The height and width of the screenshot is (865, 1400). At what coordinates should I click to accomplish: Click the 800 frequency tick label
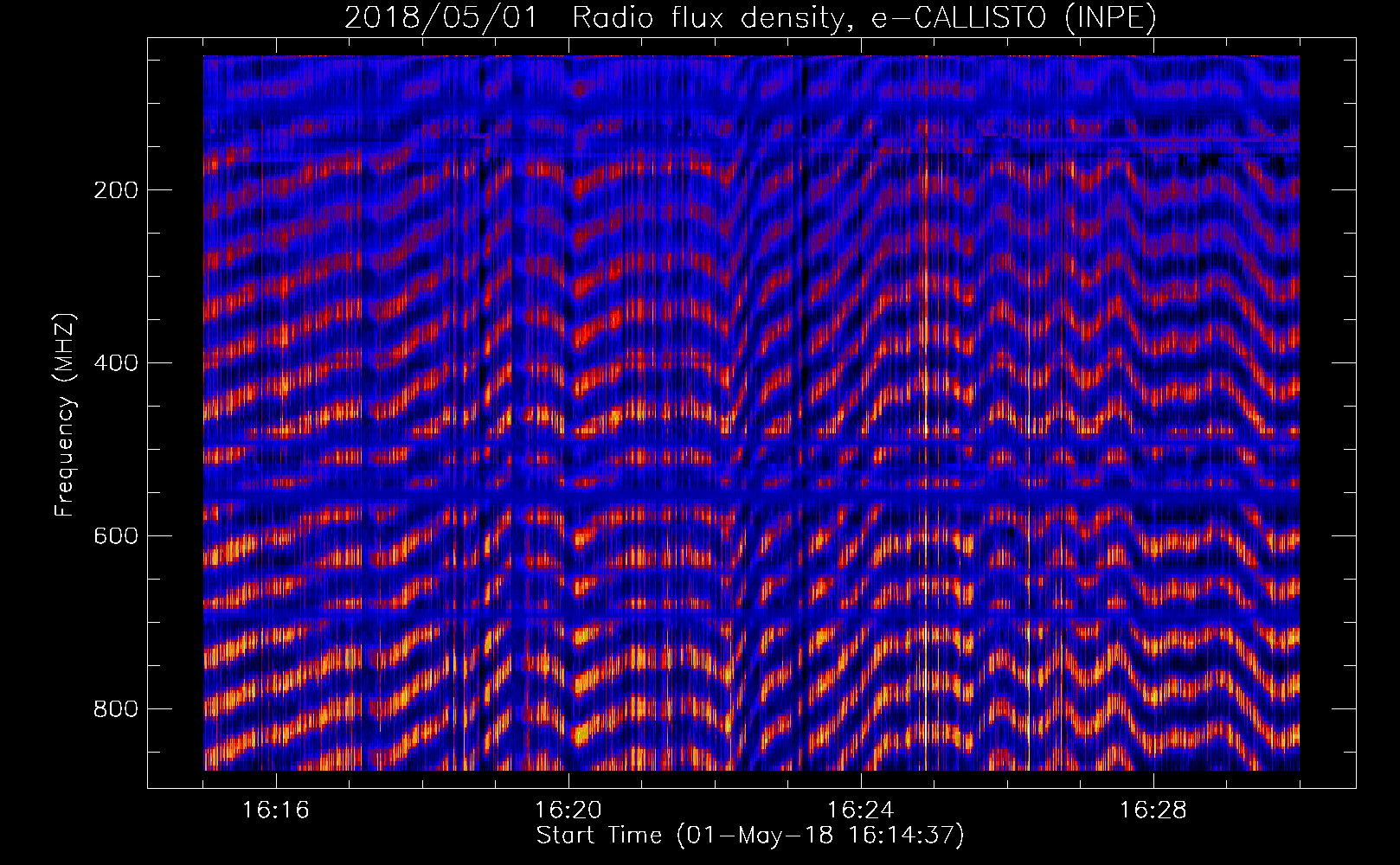[115, 709]
